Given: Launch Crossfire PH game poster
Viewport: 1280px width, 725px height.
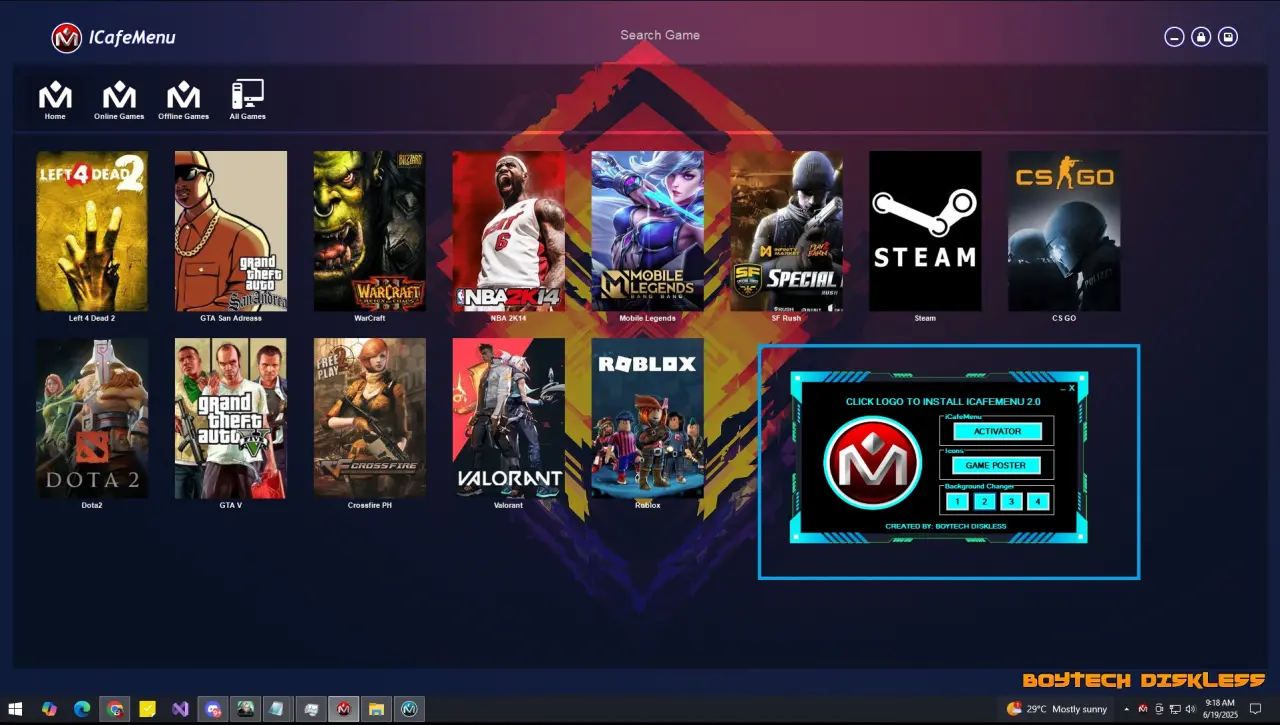Looking at the screenshot, I should [370, 418].
